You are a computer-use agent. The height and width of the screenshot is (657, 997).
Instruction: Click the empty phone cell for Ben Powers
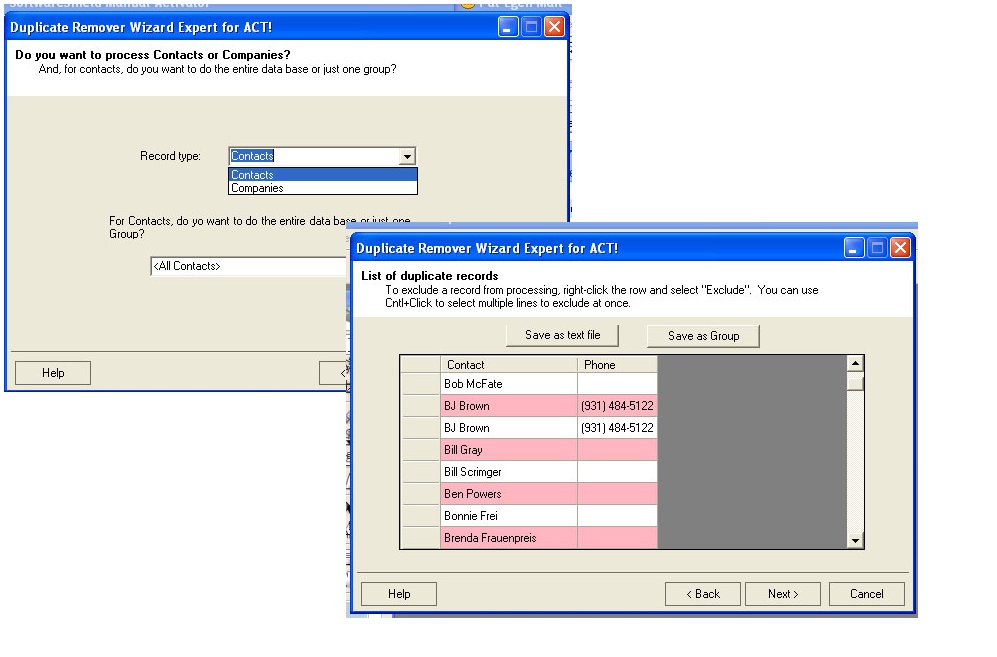point(617,494)
